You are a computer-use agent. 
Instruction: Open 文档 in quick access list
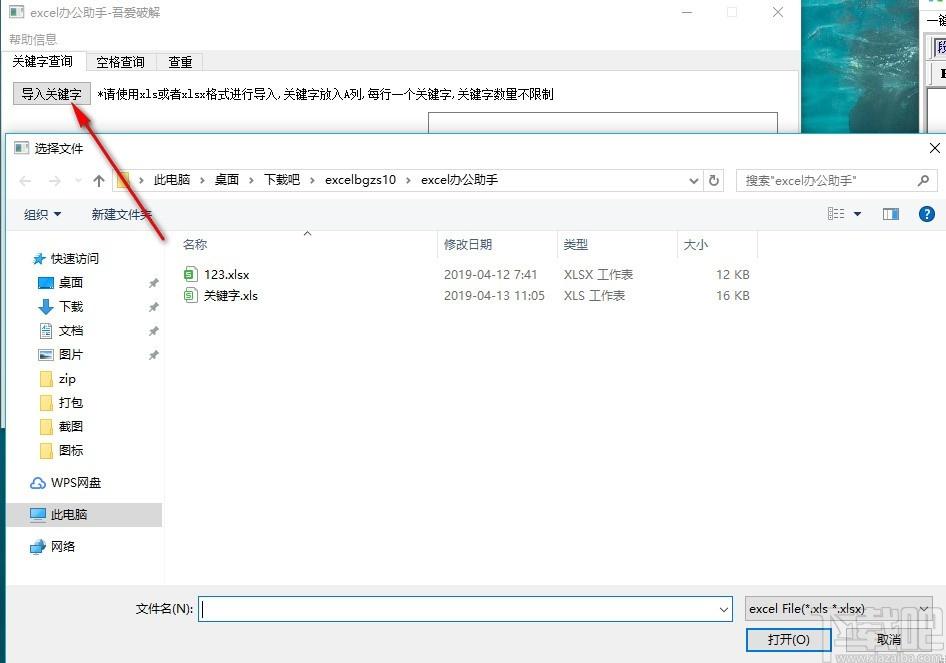point(71,331)
